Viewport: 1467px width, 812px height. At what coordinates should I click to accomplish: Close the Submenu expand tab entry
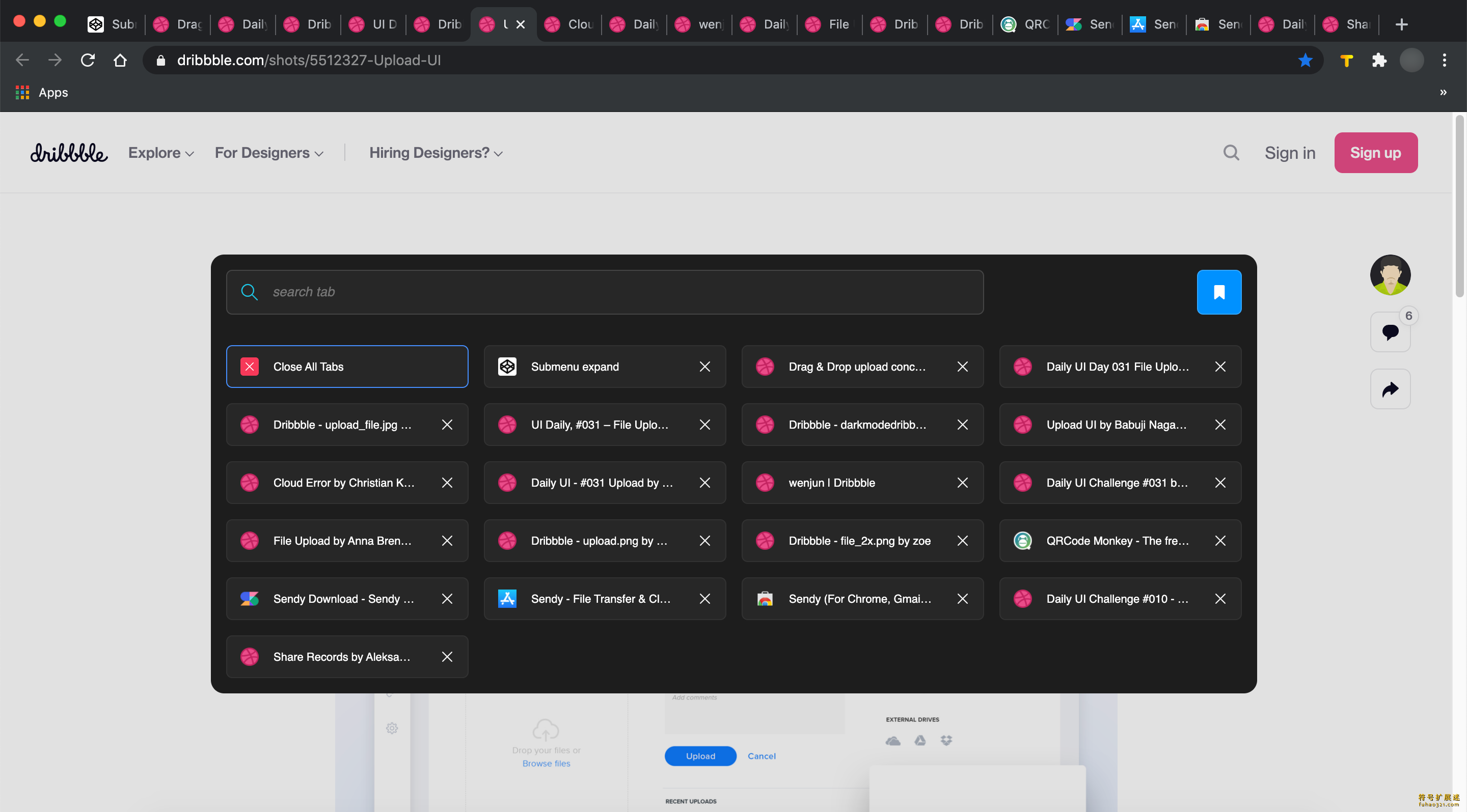tap(704, 367)
